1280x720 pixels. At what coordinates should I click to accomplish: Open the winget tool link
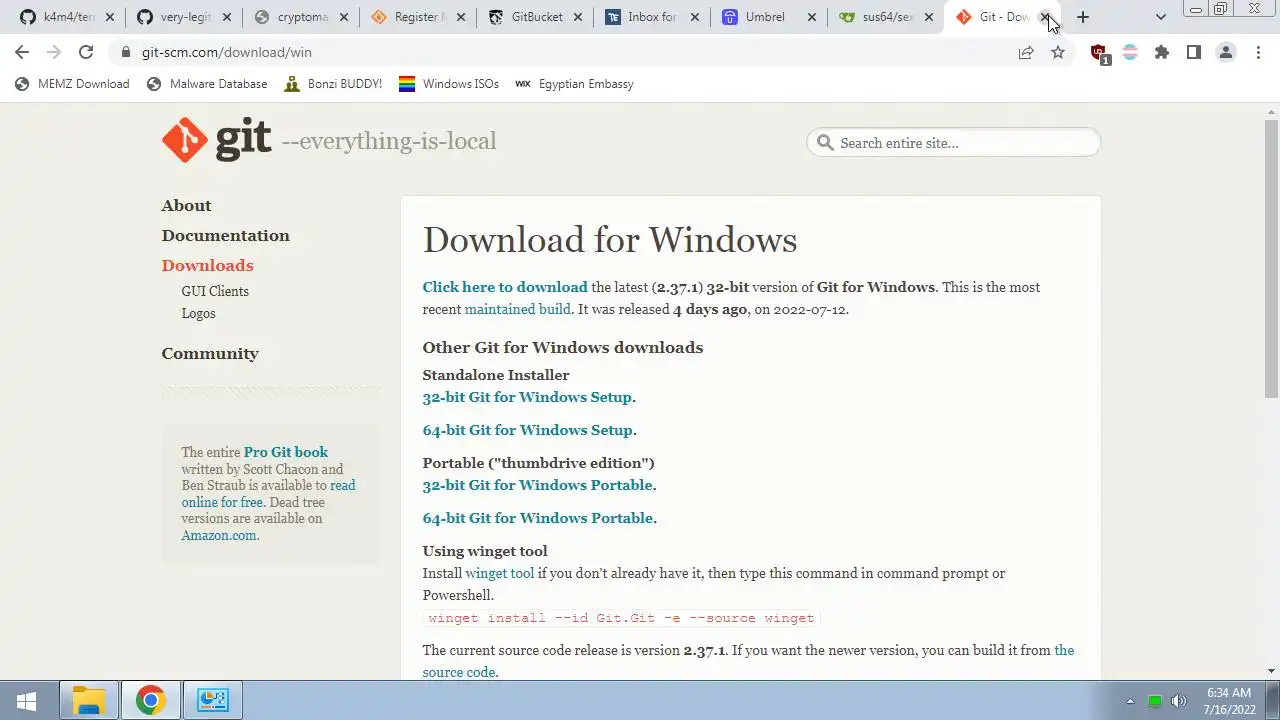pos(499,573)
